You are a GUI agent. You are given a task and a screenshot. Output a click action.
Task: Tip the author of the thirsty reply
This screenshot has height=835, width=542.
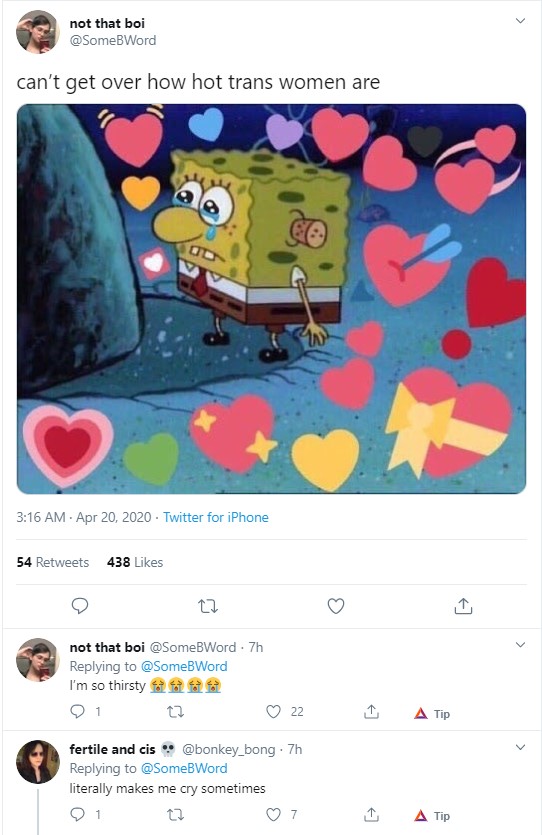(432, 714)
